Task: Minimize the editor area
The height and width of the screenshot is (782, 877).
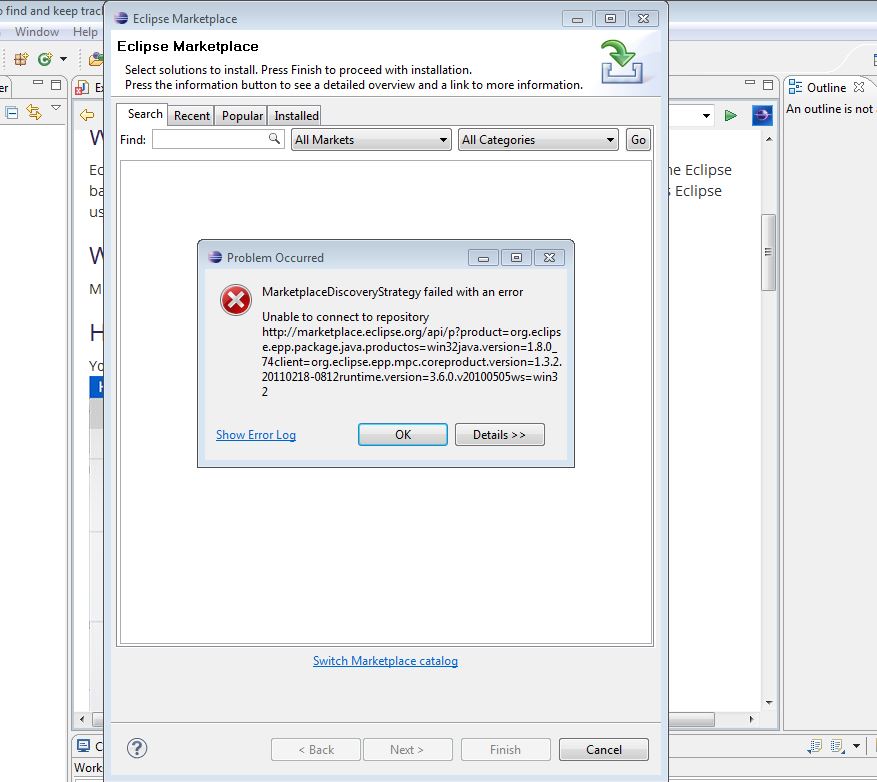Action: click(750, 82)
